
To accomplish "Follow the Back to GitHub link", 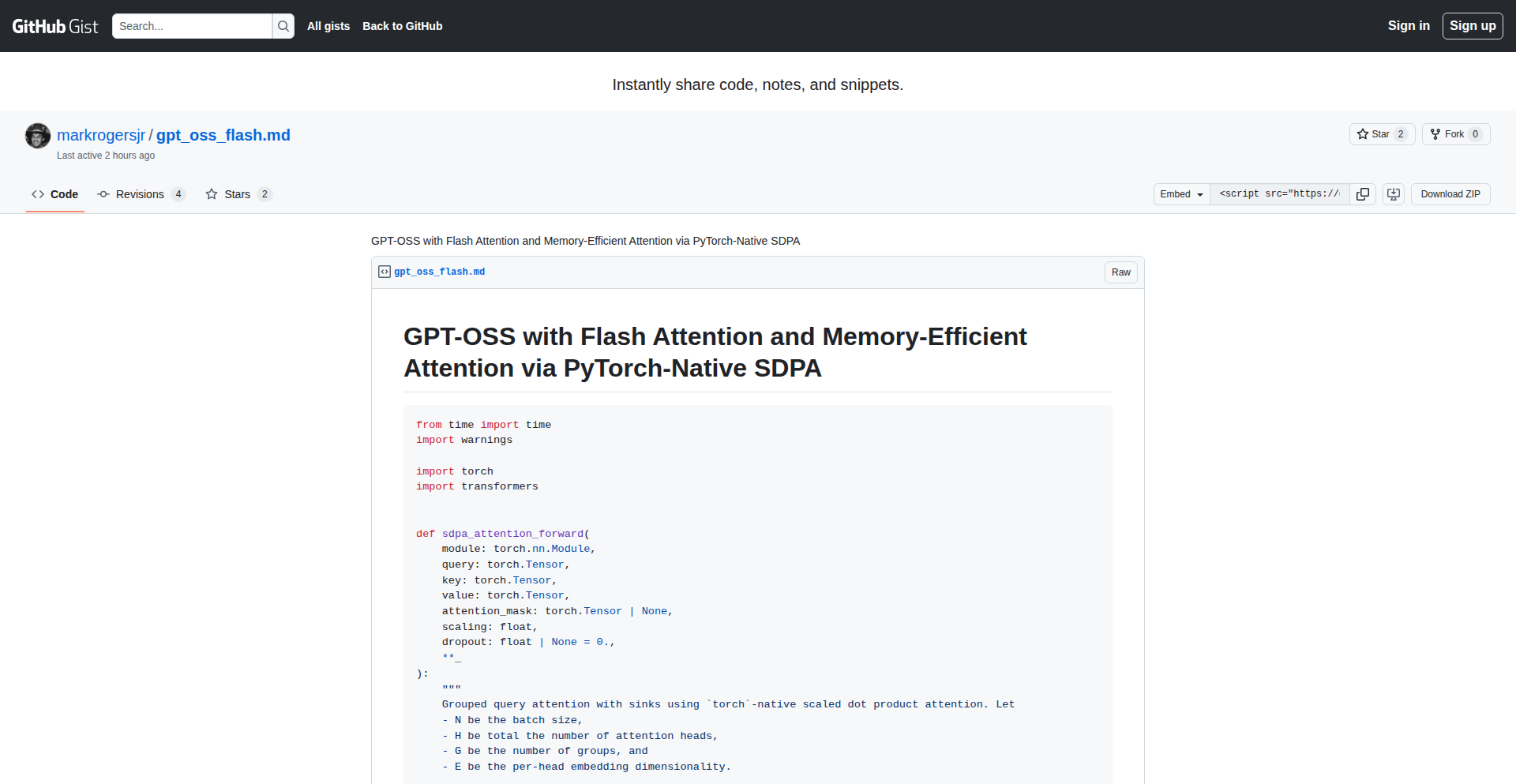I will click(x=402, y=26).
